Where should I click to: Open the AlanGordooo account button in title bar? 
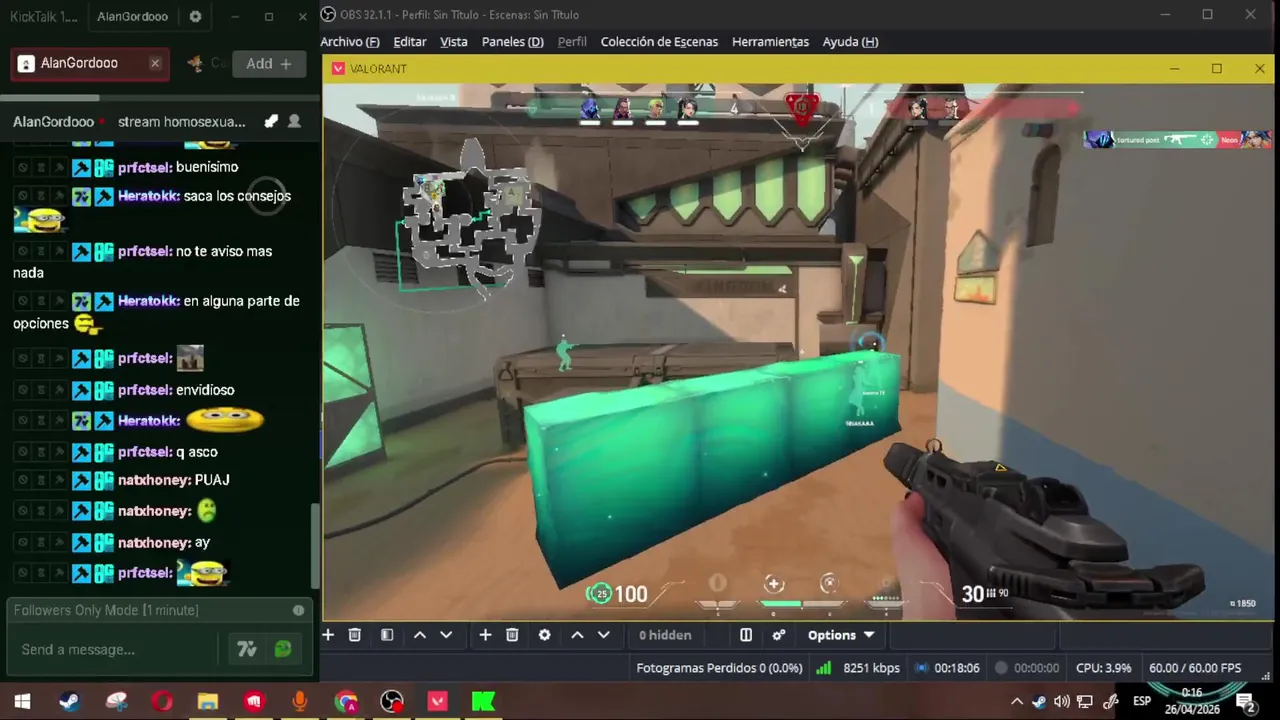click(x=132, y=17)
